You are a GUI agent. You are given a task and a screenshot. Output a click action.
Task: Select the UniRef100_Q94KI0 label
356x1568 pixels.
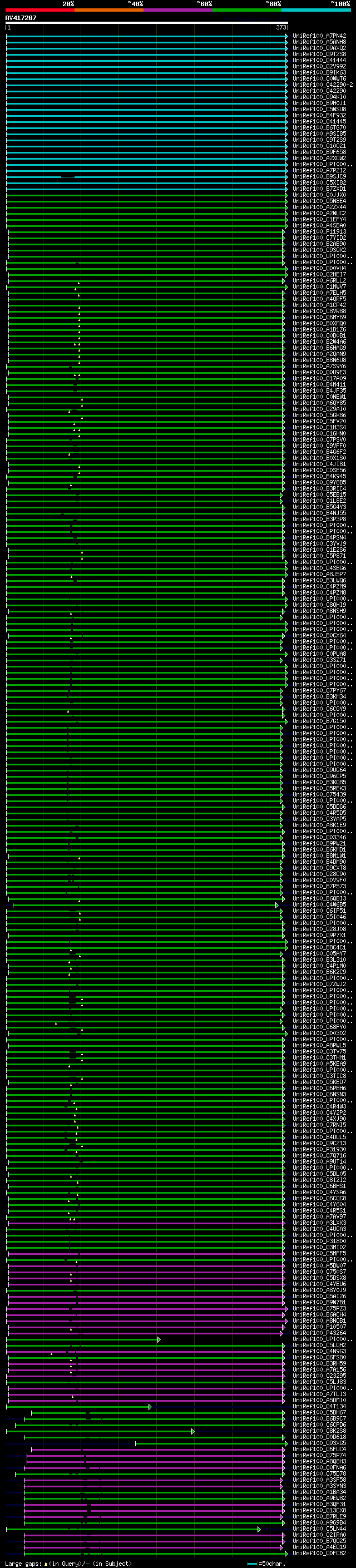[x=319, y=97]
